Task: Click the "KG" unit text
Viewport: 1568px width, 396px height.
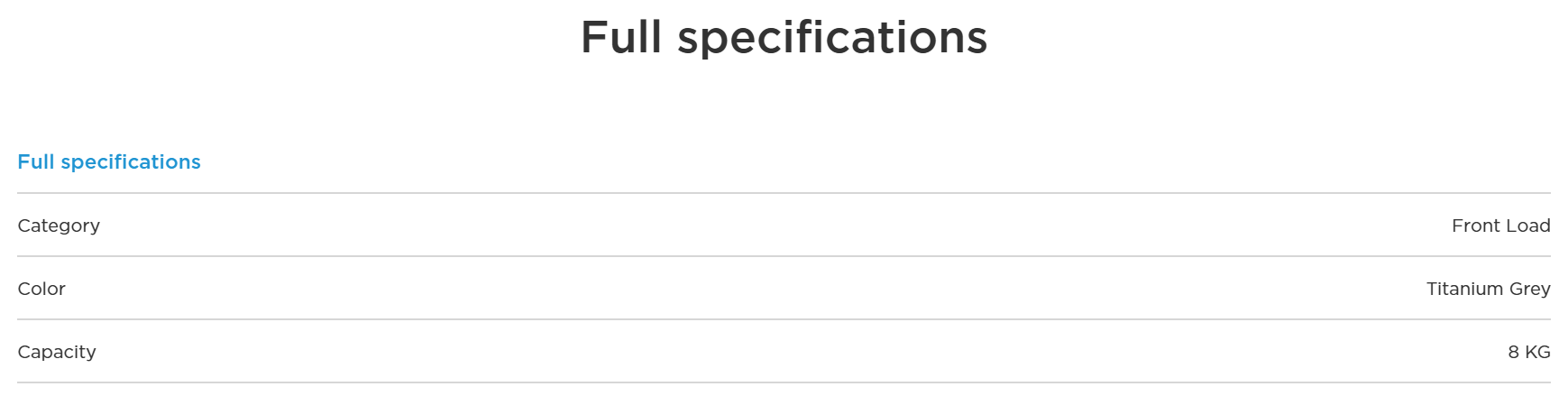Action: pyautogui.click(x=1537, y=352)
